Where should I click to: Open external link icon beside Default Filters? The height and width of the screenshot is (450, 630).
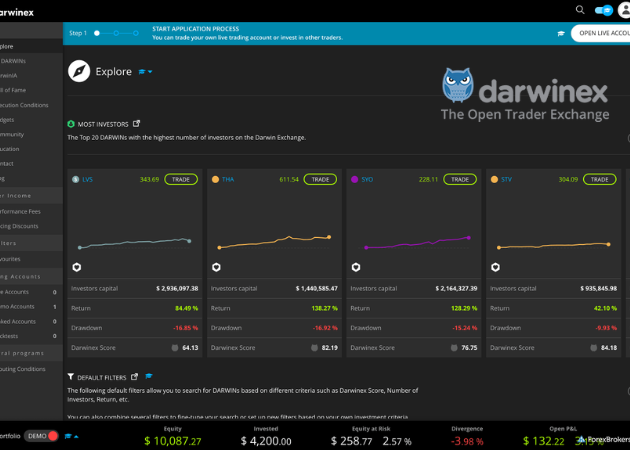[x=134, y=376]
